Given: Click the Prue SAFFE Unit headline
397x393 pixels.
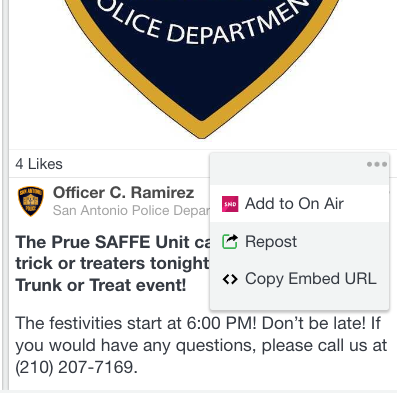Looking at the screenshot, I should pyautogui.click(x=113, y=242).
